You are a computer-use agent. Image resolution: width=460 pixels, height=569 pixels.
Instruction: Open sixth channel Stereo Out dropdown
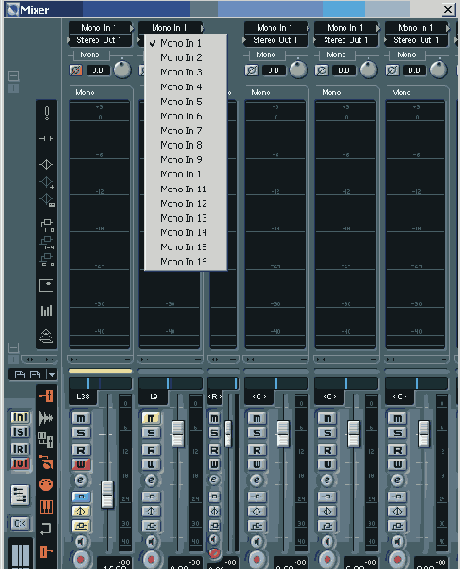click(416, 40)
